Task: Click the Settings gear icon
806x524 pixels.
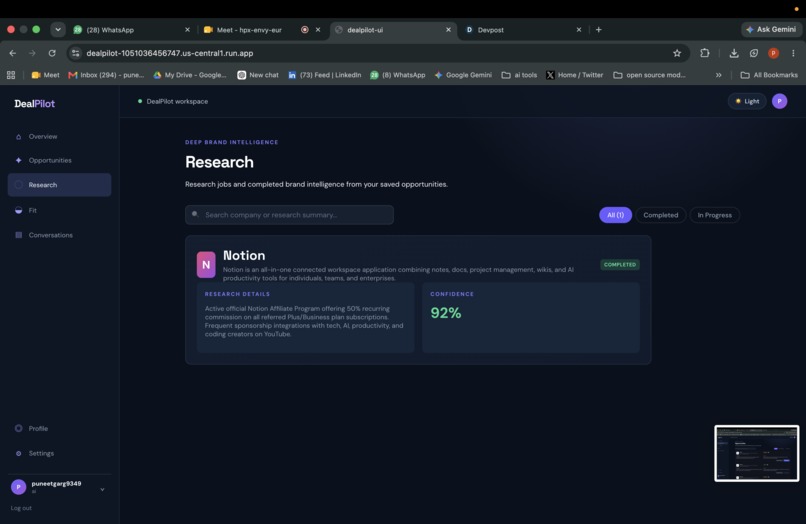Action: pyautogui.click(x=19, y=454)
